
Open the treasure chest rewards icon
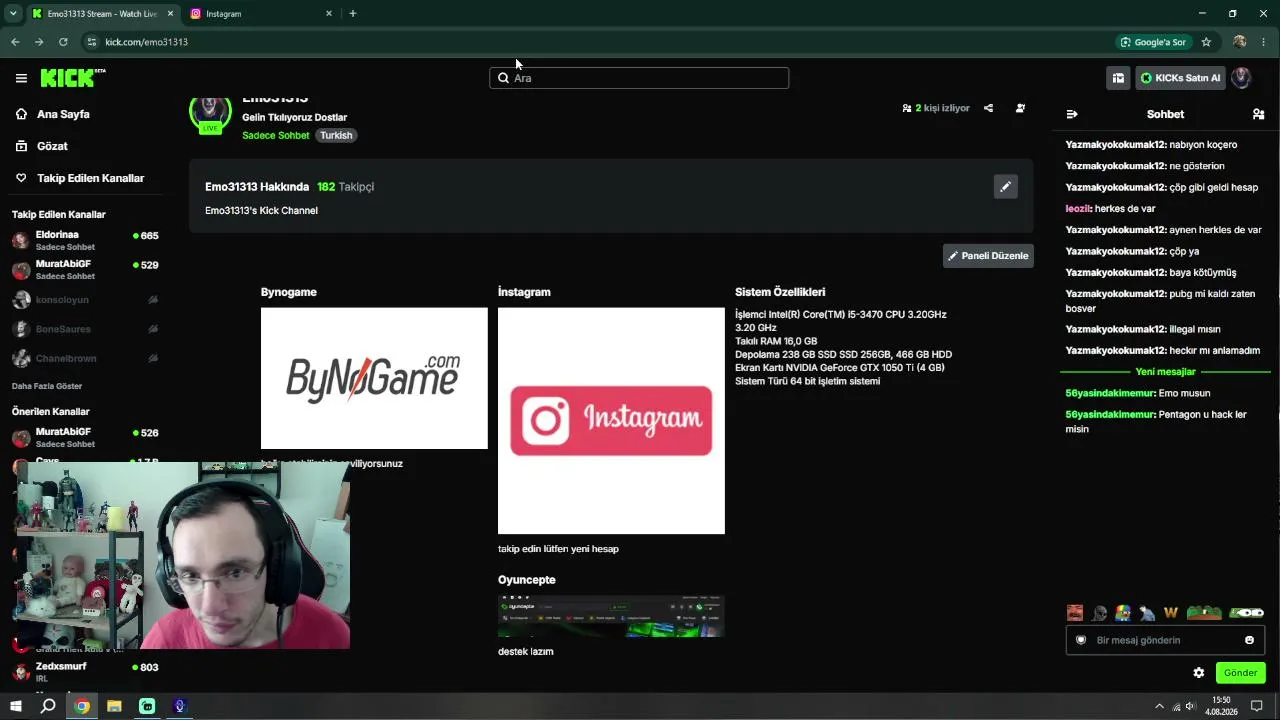1118,78
